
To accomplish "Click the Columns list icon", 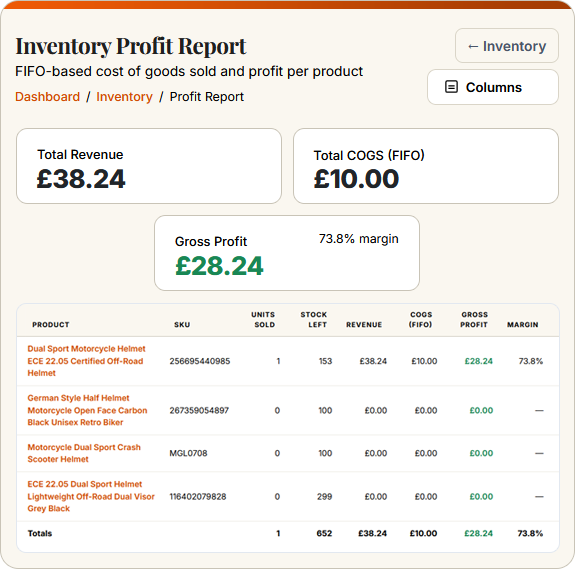I will (451, 87).
